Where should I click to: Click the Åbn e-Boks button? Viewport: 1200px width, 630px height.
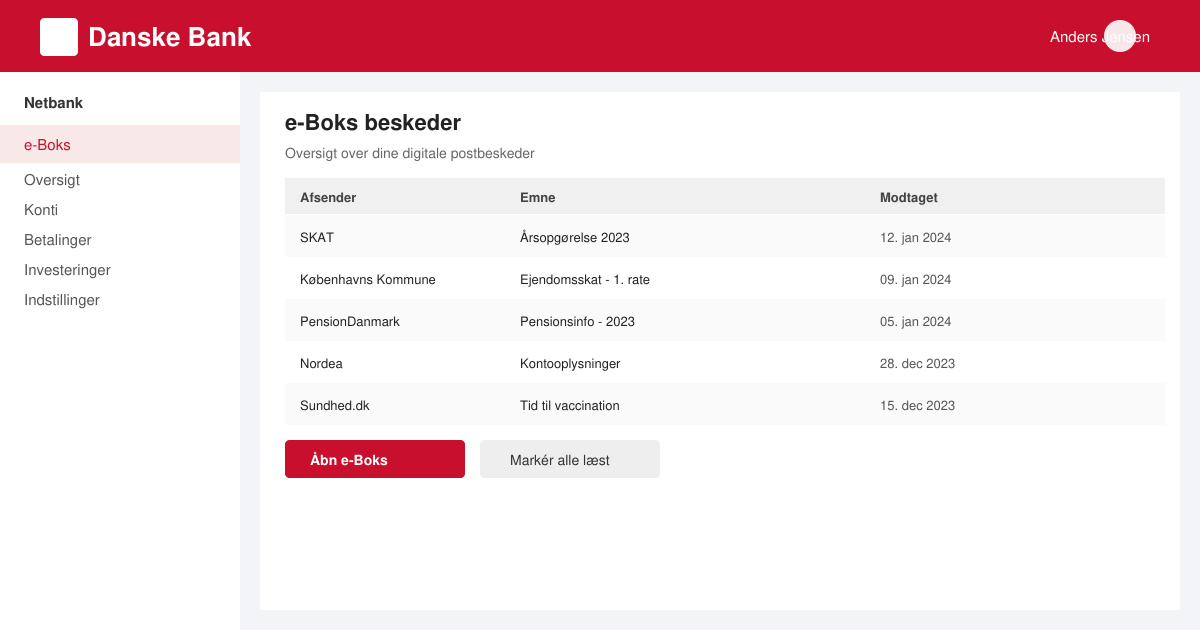tap(375, 459)
